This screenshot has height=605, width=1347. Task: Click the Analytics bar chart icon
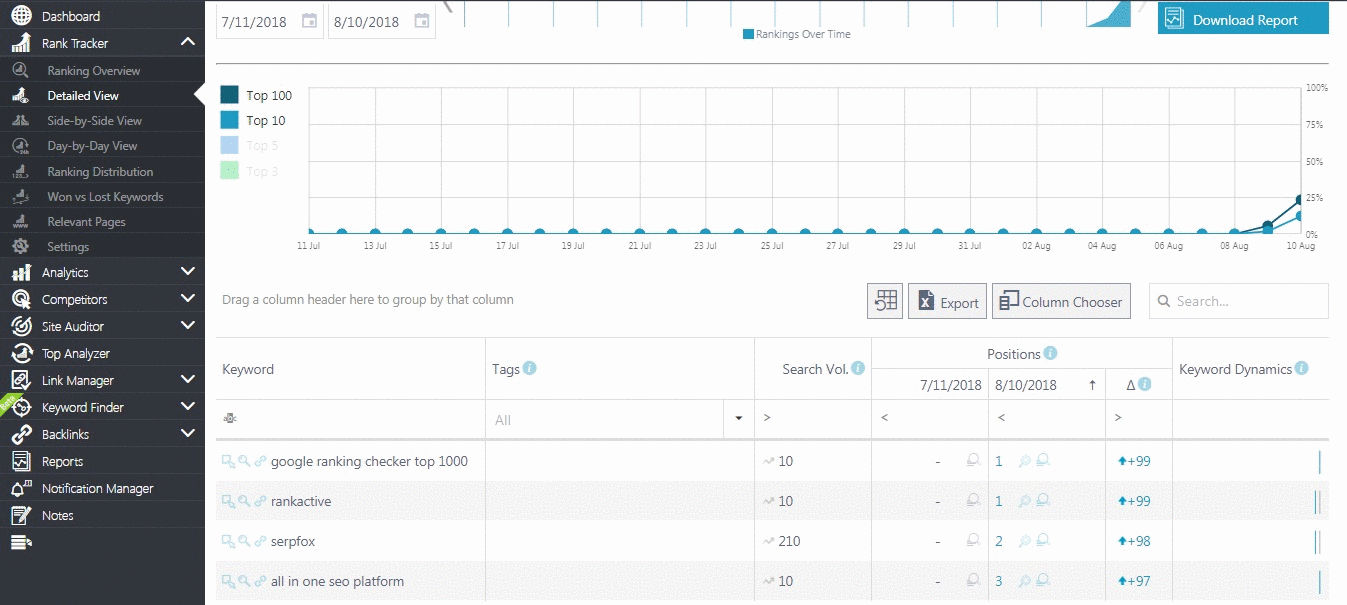pyautogui.click(x=21, y=272)
